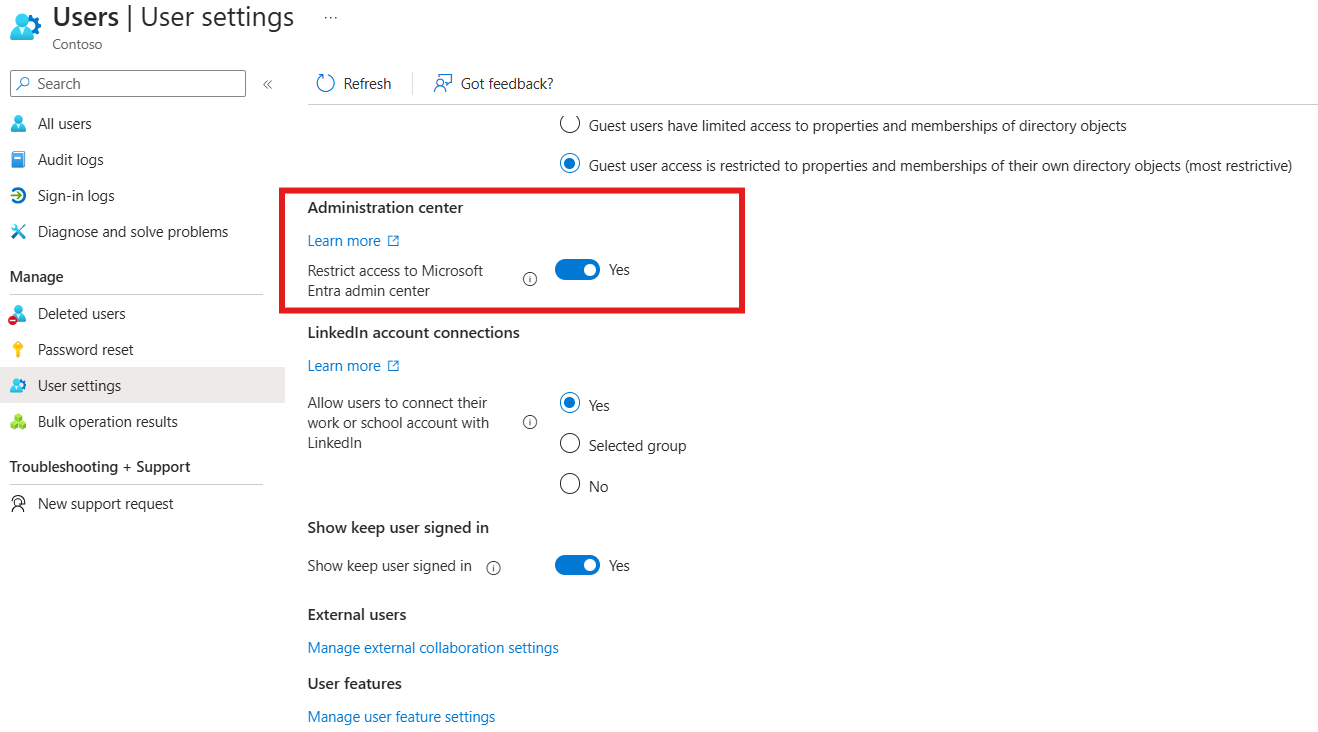Click Refresh on the toolbar
Screen dimensions: 1318x732
[x=353, y=83]
